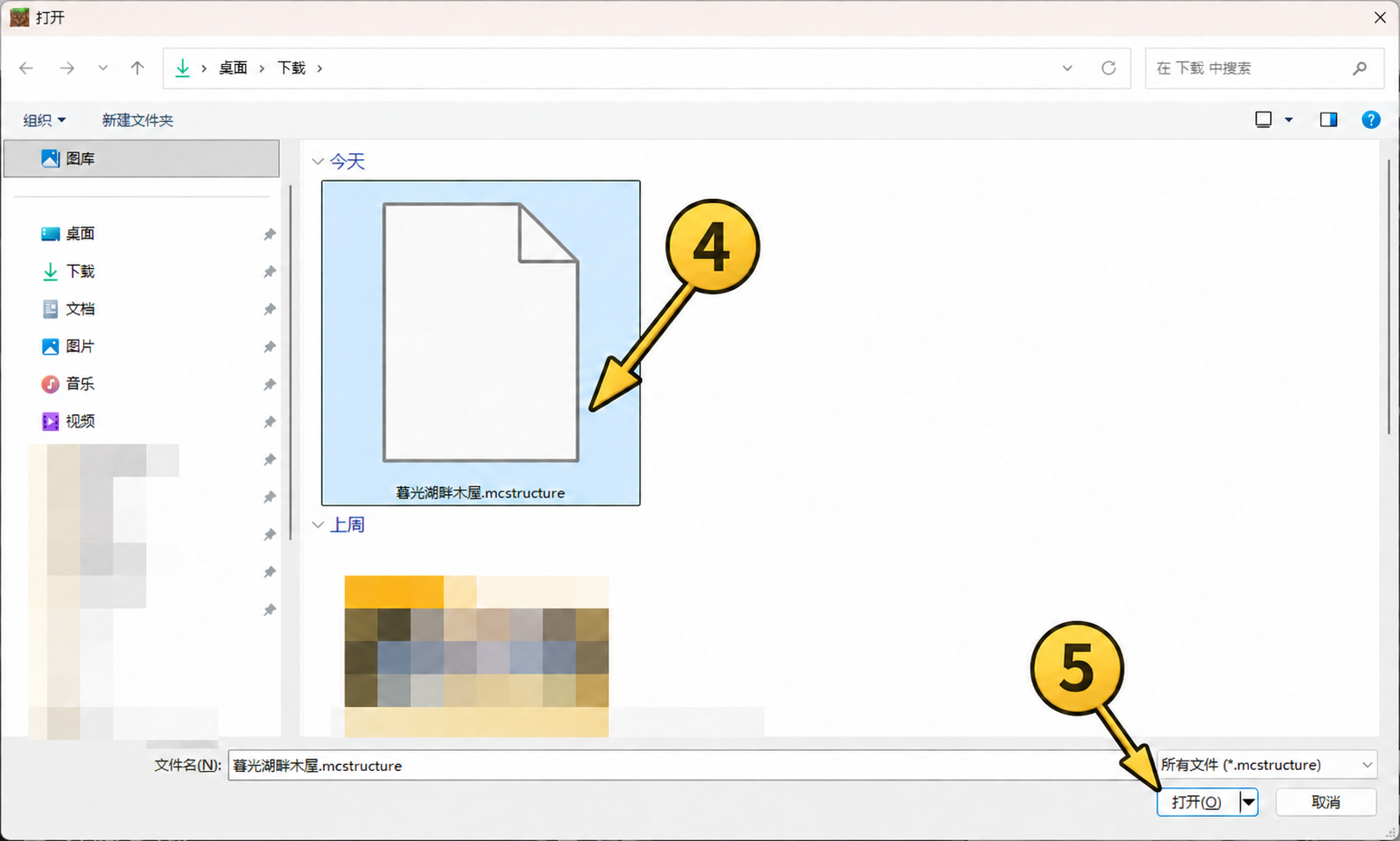Image resolution: width=1400 pixels, height=841 pixels.
Task: Open the 组织 menu
Action: (44, 120)
